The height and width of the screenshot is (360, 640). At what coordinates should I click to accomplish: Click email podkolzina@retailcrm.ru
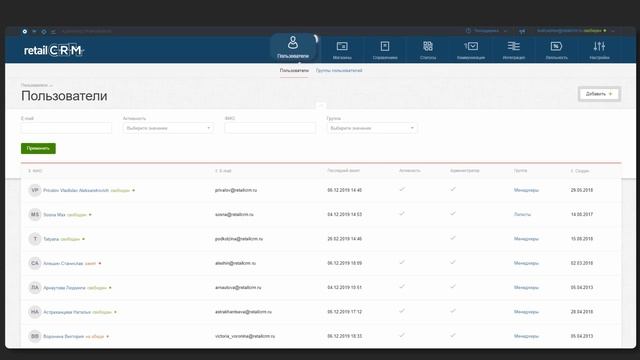pos(239,239)
